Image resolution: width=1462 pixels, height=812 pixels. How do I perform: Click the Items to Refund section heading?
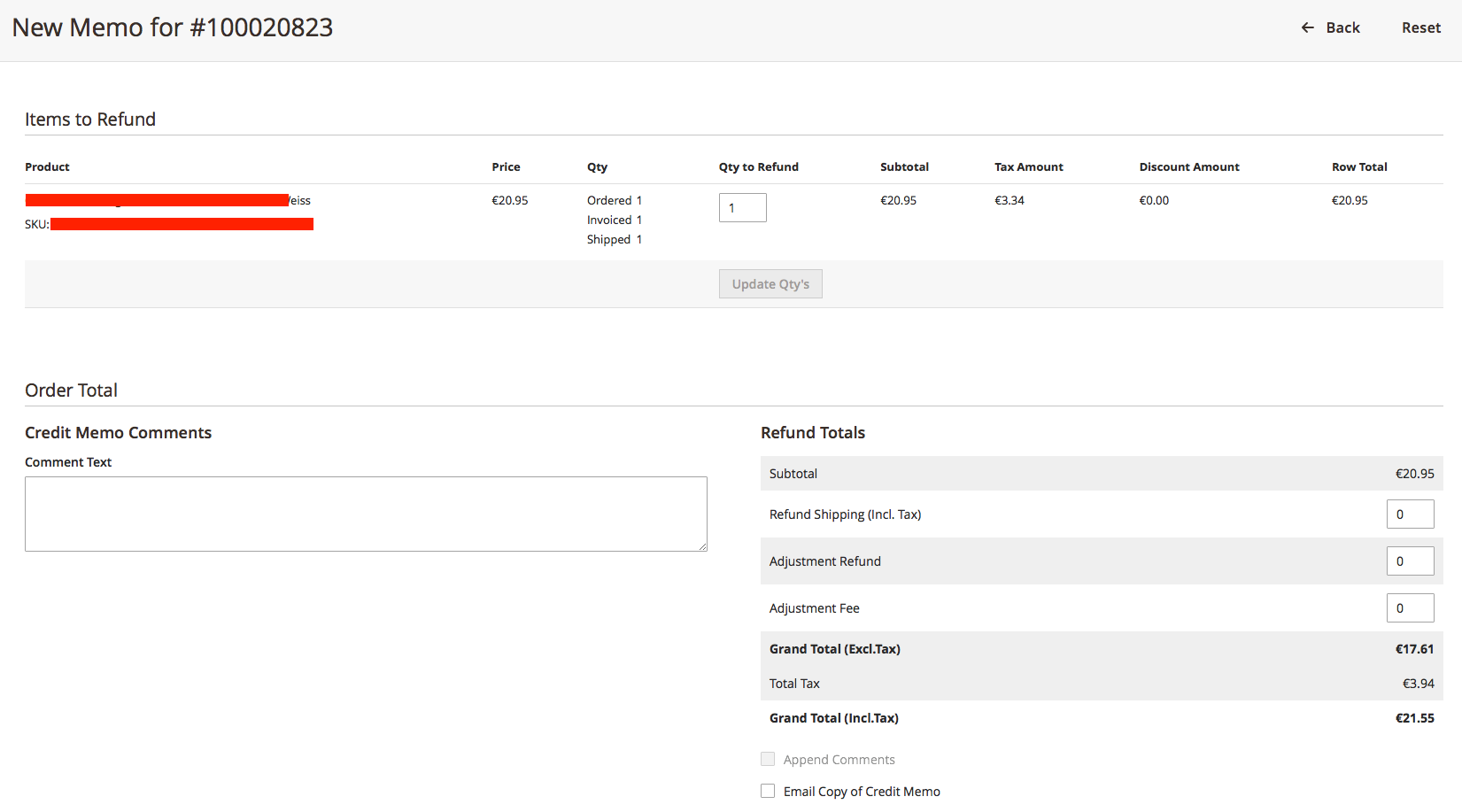[x=89, y=119]
